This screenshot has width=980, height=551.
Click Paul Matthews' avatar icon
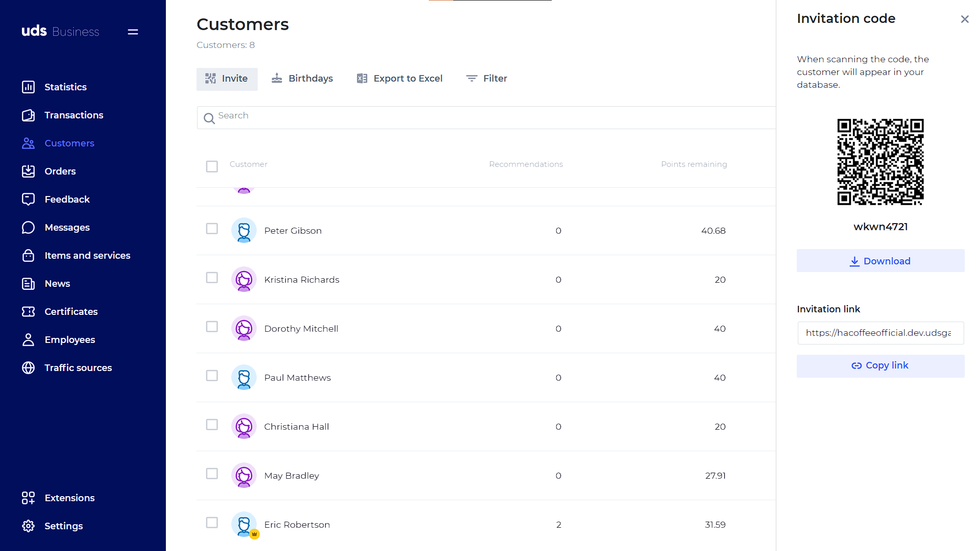click(244, 377)
